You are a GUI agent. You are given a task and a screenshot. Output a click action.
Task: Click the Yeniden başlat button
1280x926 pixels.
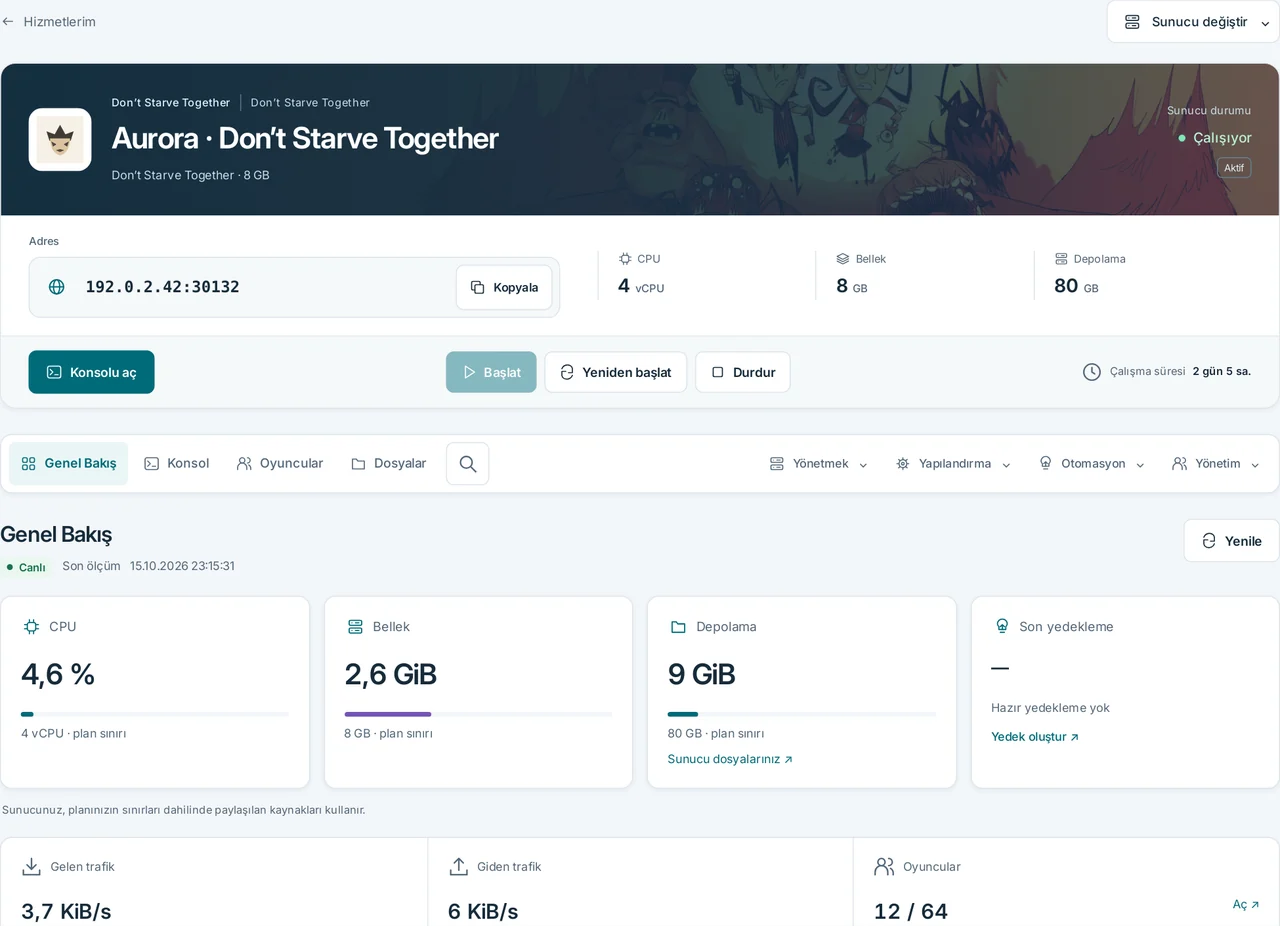point(616,372)
